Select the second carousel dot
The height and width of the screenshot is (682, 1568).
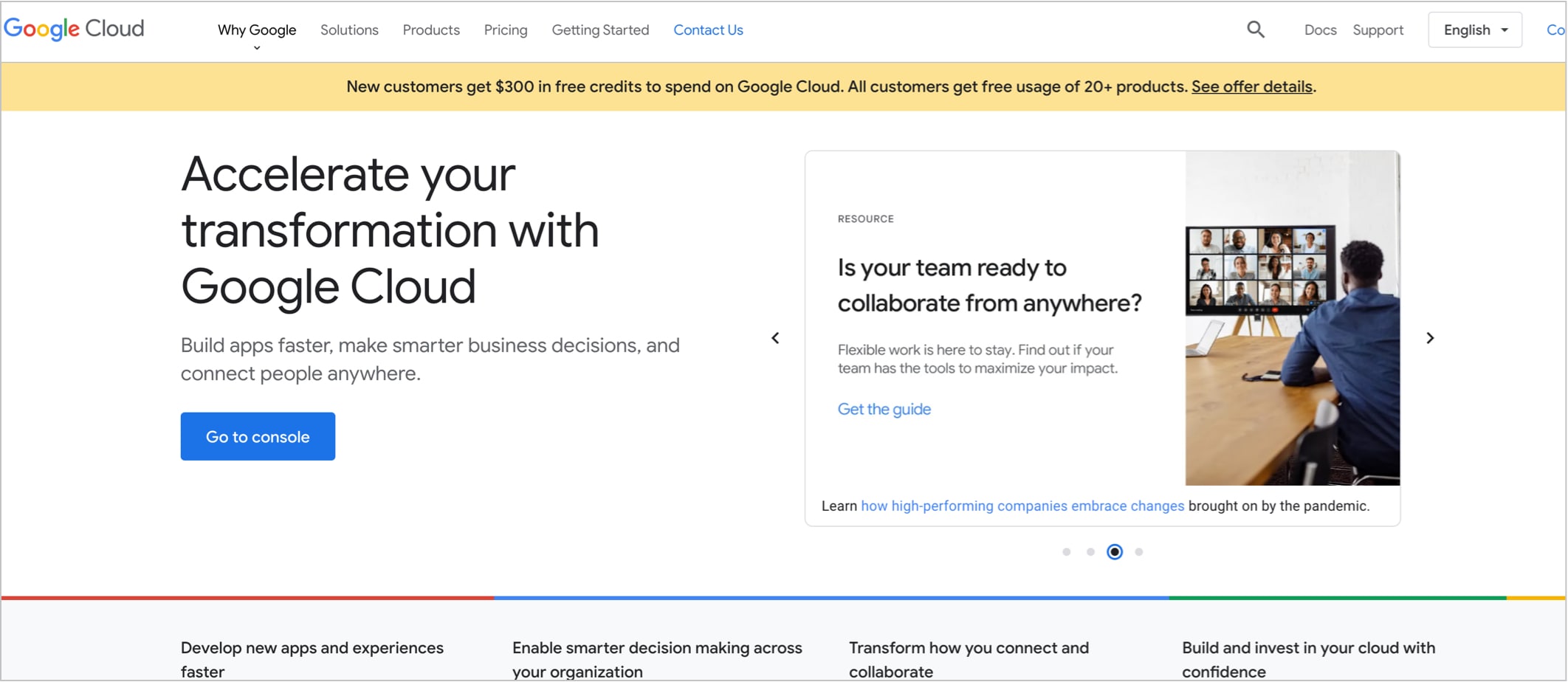coord(1090,552)
